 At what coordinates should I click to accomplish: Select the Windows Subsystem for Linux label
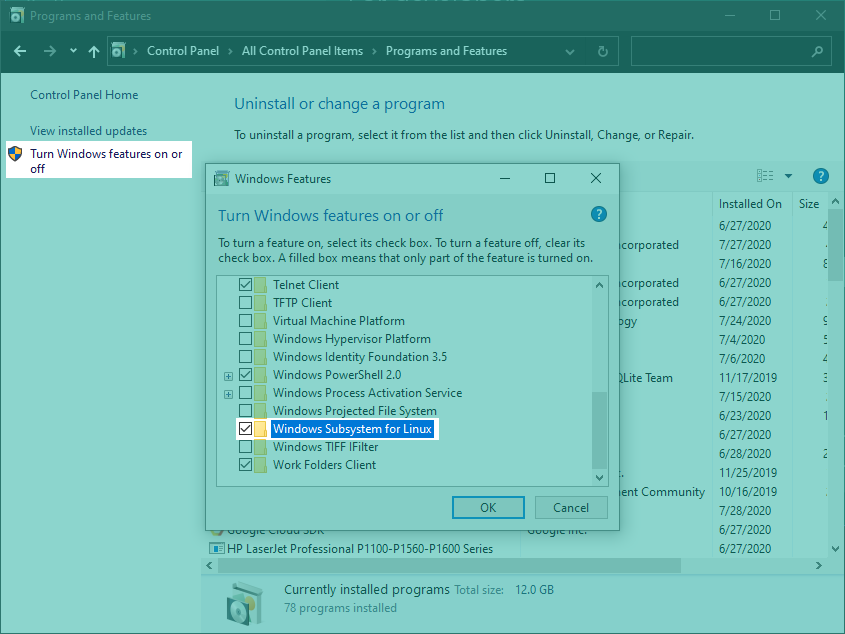point(352,429)
